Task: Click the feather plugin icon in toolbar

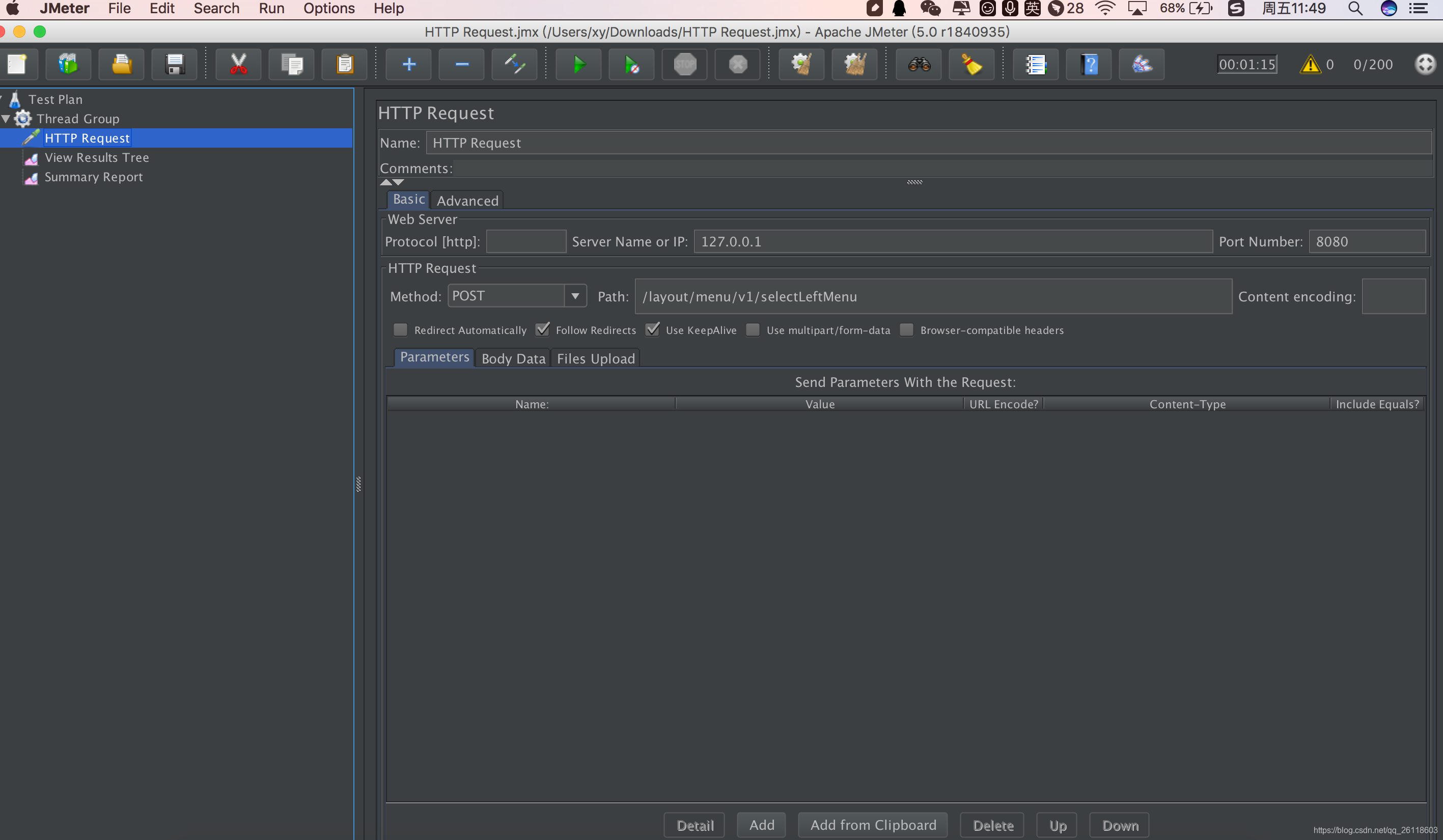Action: [x=1142, y=64]
